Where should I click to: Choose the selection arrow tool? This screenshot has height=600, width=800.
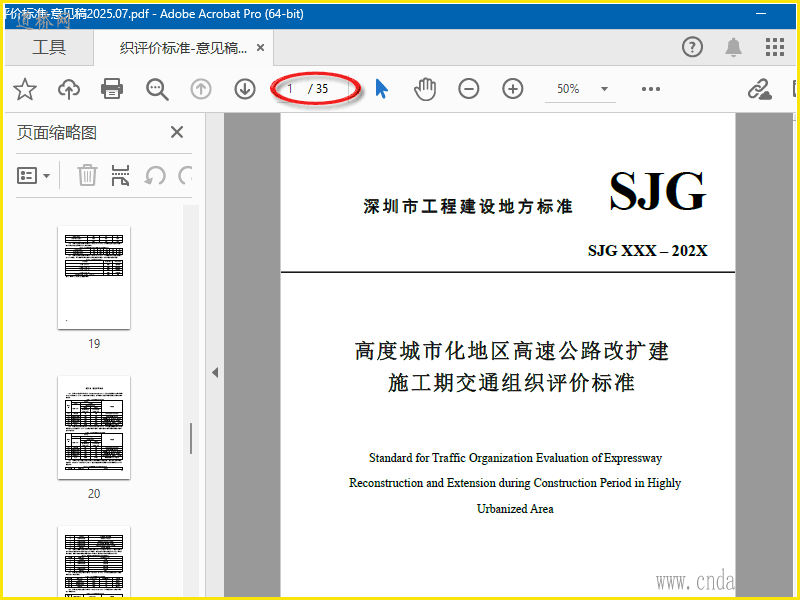tap(381, 89)
